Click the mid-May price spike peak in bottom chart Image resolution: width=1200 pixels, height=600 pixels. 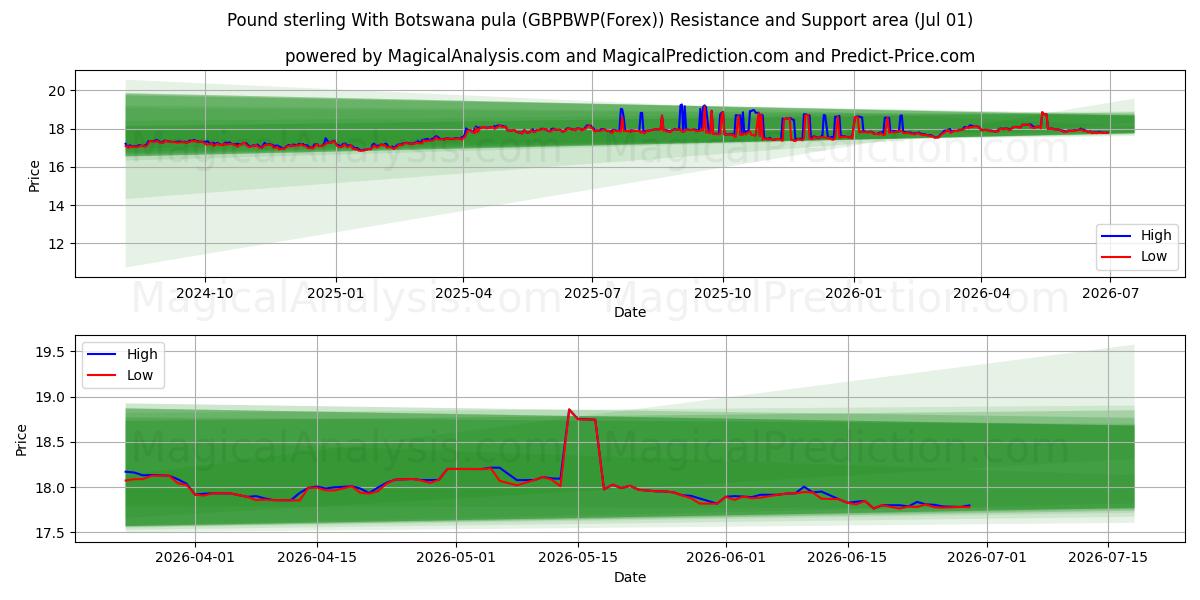[x=569, y=409]
